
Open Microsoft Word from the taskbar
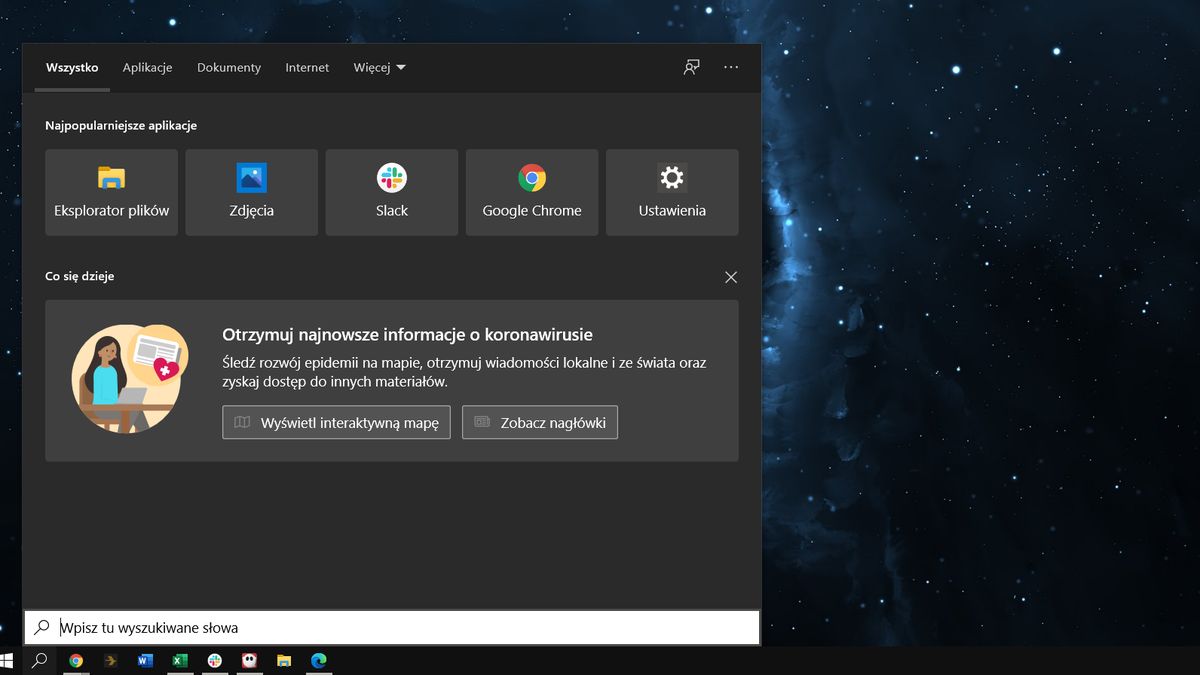[145, 660]
